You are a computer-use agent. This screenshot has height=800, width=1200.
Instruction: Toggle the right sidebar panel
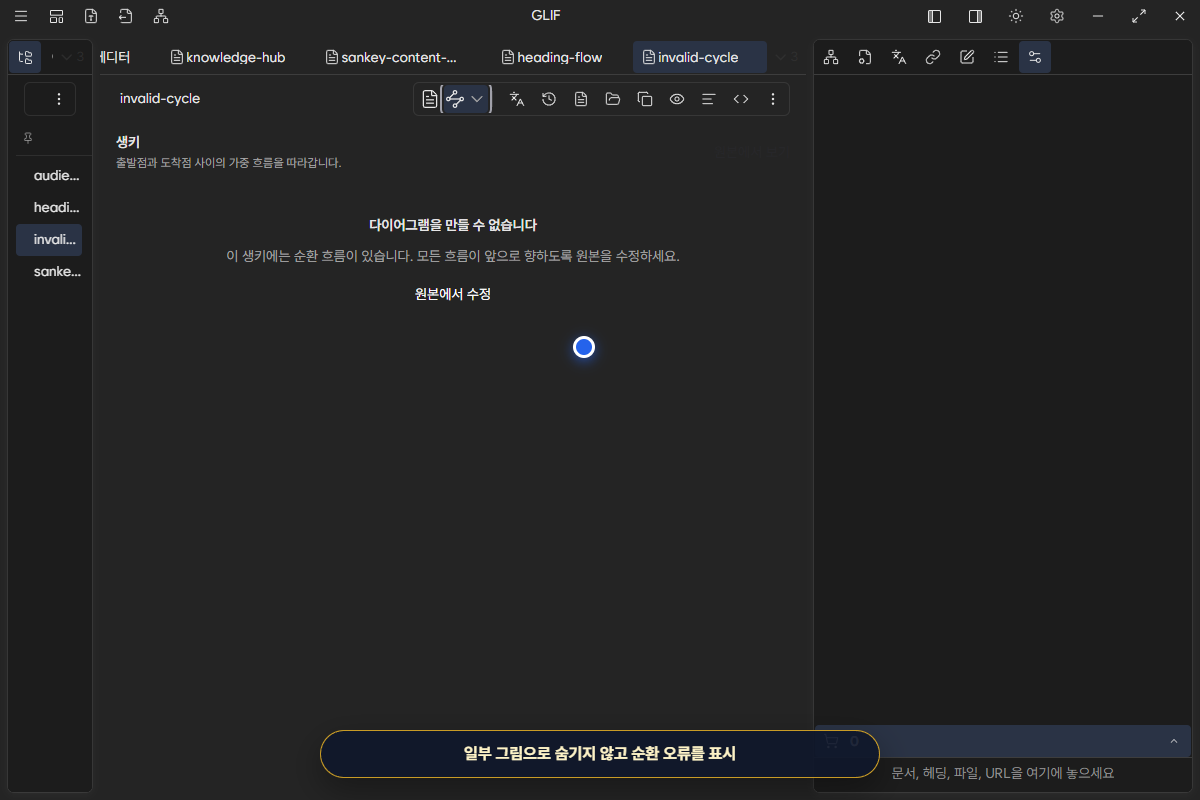(x=975, y=16)
